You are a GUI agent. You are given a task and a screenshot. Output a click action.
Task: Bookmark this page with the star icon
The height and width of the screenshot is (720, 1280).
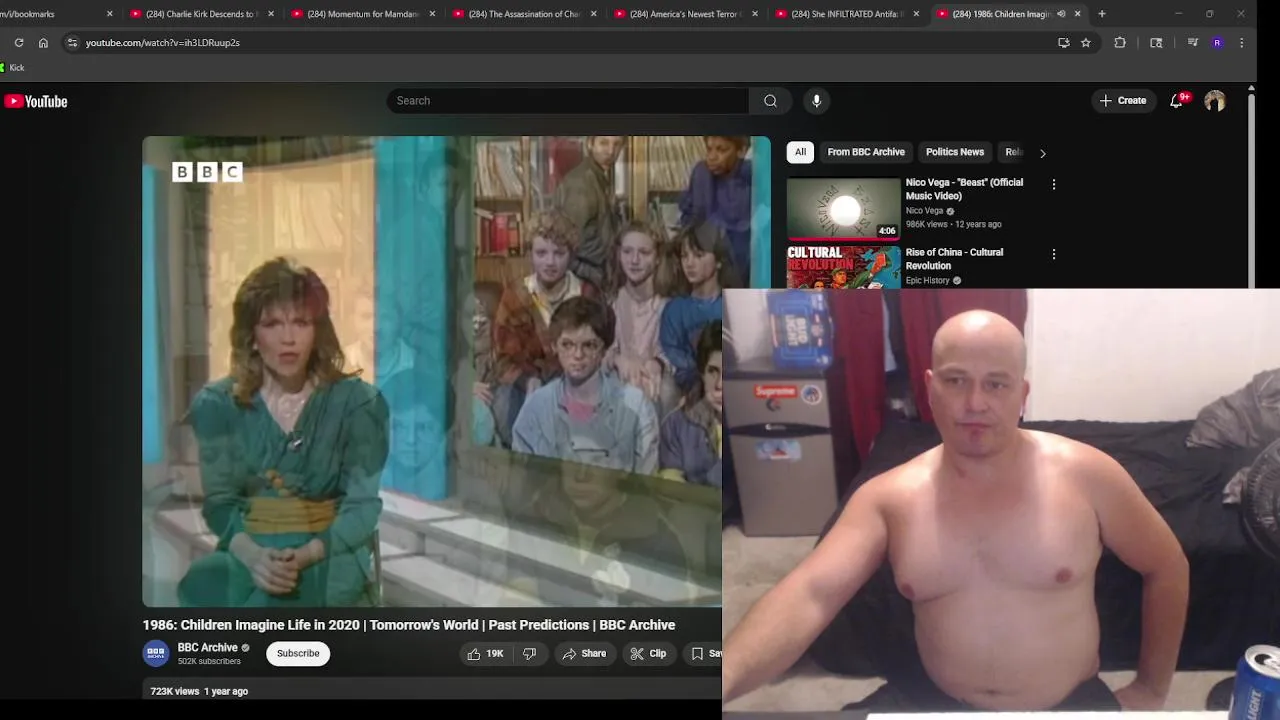click(1086, 43)
